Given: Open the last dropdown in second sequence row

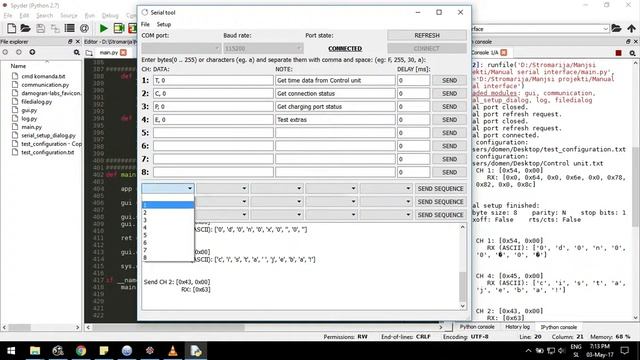Looking at the screenshot, I should (x=386, y=202).
